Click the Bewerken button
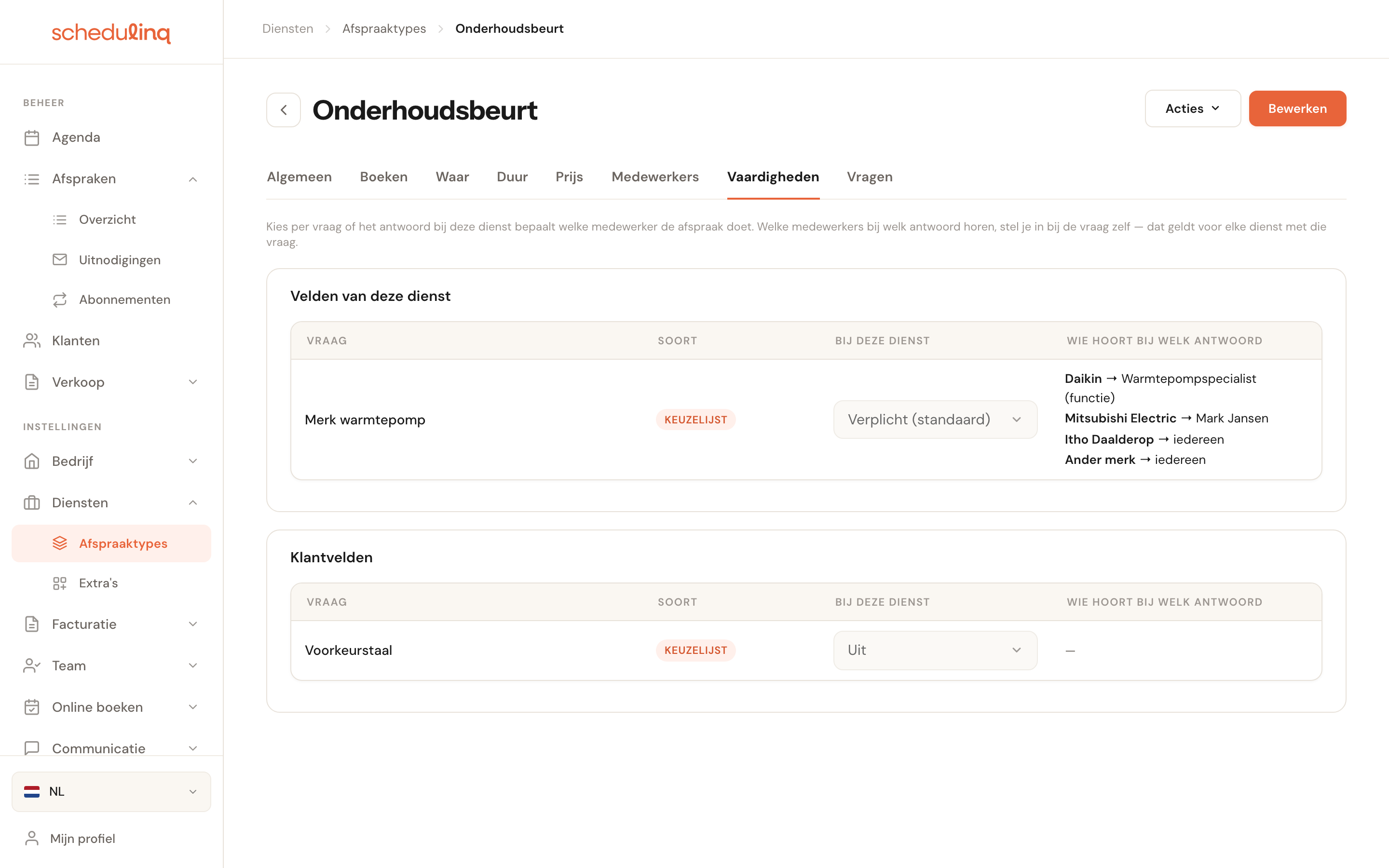Image resolution: width=1389 pixels, height=868 pixels. pyautogui.click(x=1297, y=108)
